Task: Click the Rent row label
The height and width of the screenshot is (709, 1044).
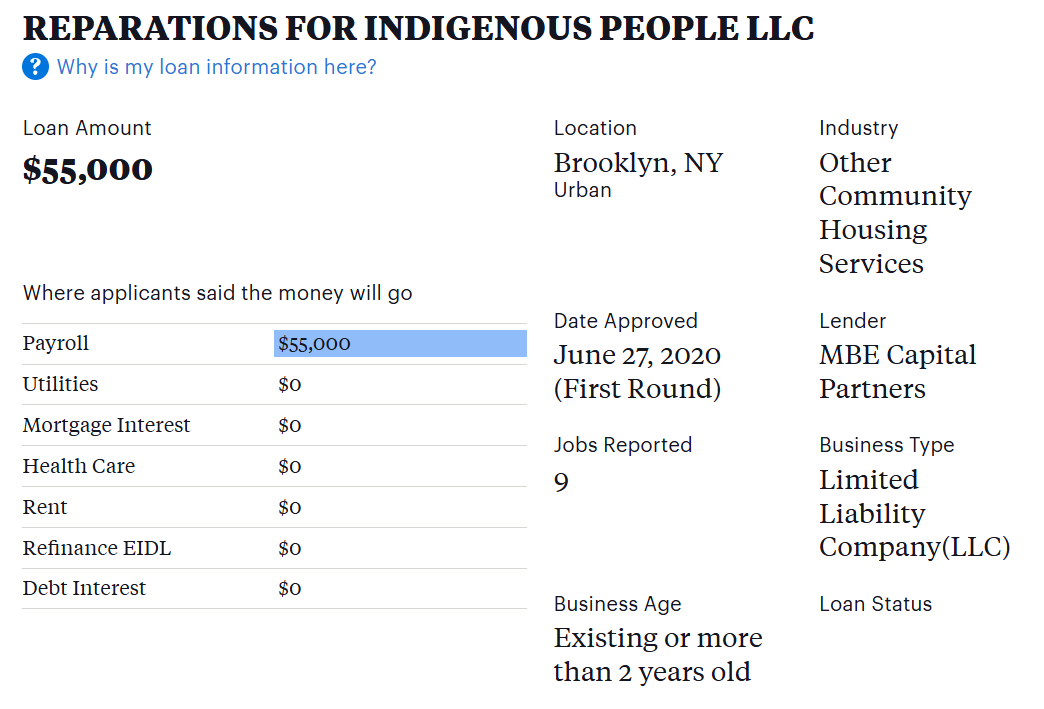Action: tap(45, 508)
